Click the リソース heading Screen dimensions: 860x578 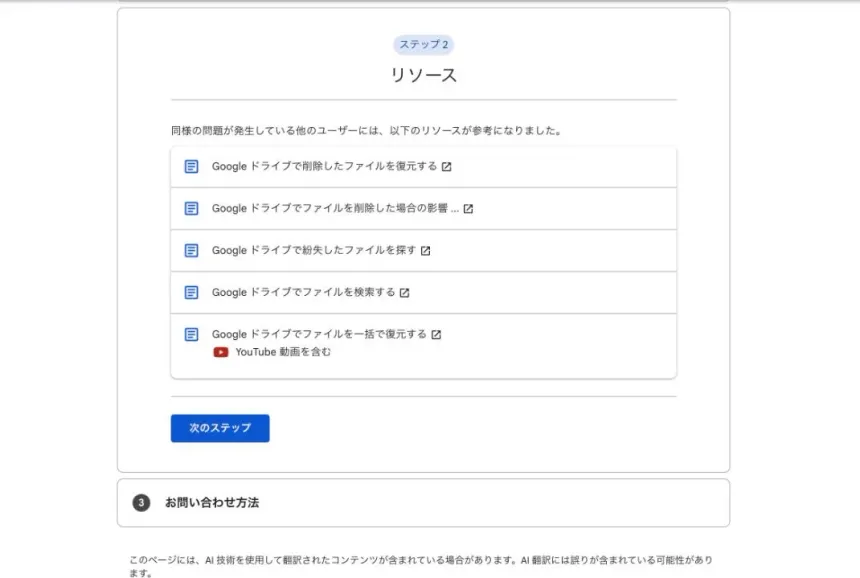(x=423, y=75)
